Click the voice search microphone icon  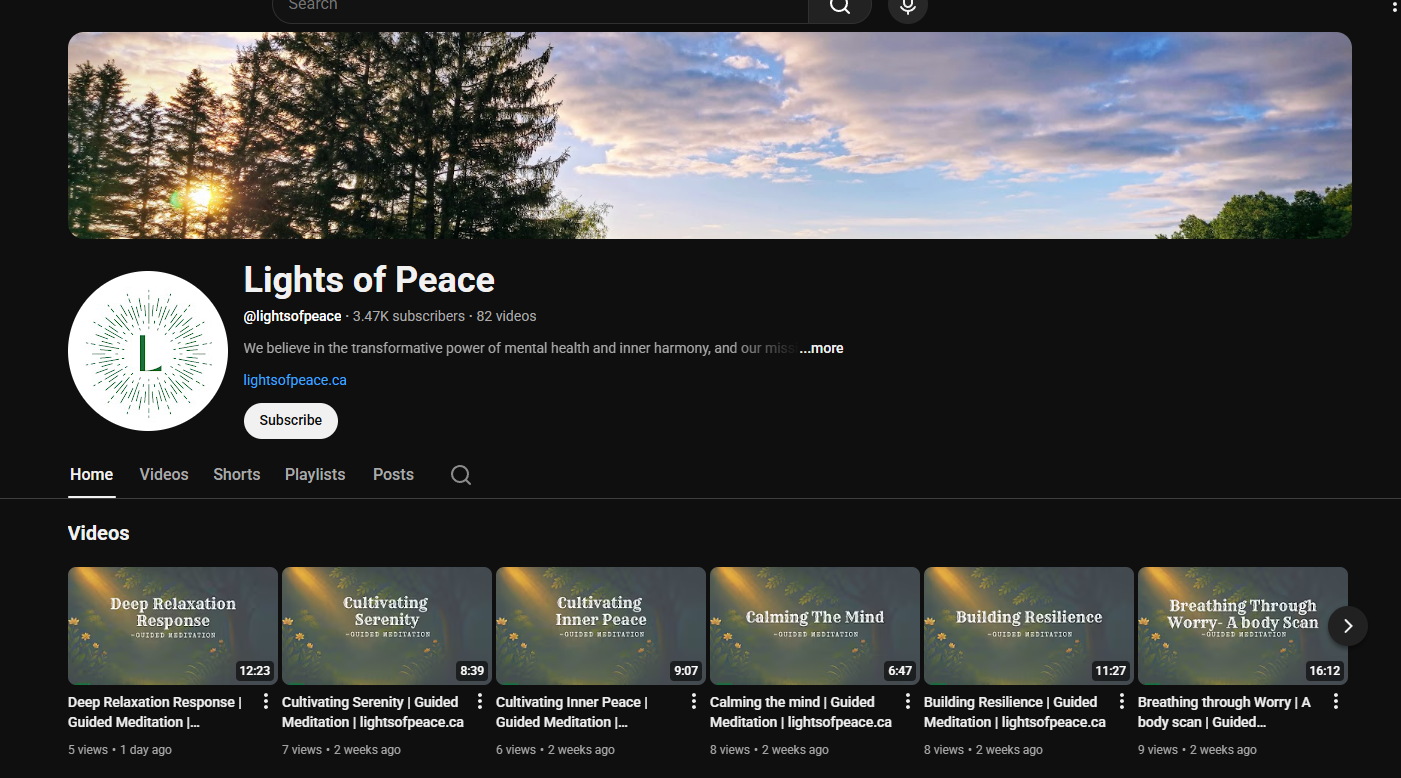tap(907, 6)
